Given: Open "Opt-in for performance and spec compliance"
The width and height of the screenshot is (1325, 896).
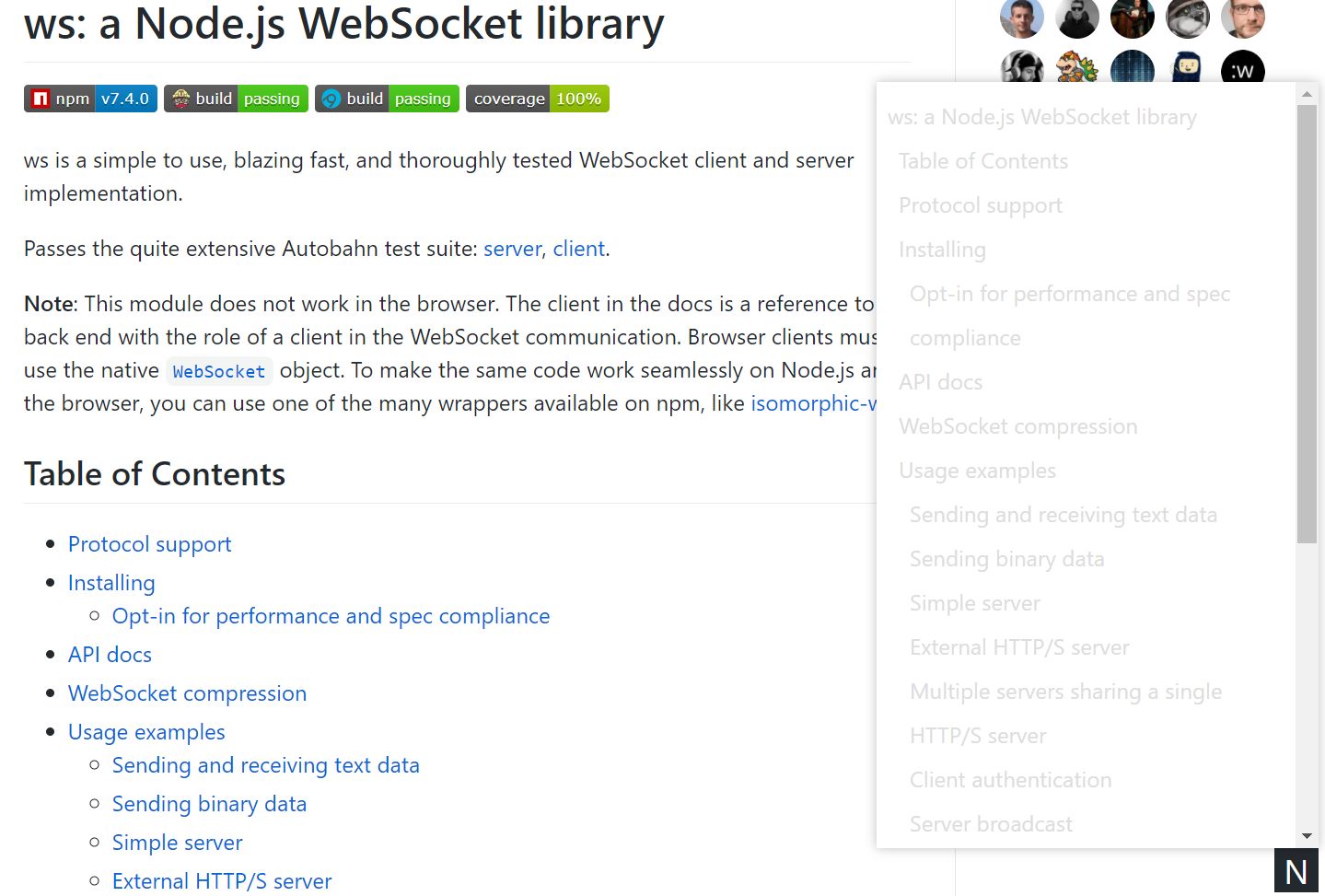Looking at the screenshot, I should [331, 616].
